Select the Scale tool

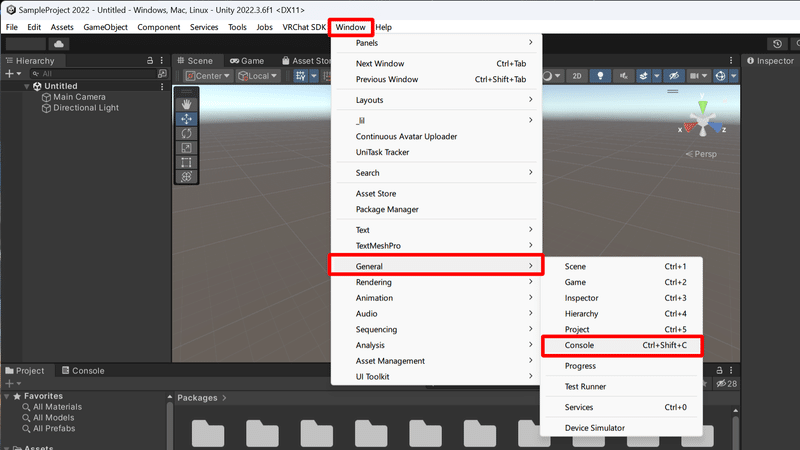(186, 148)
